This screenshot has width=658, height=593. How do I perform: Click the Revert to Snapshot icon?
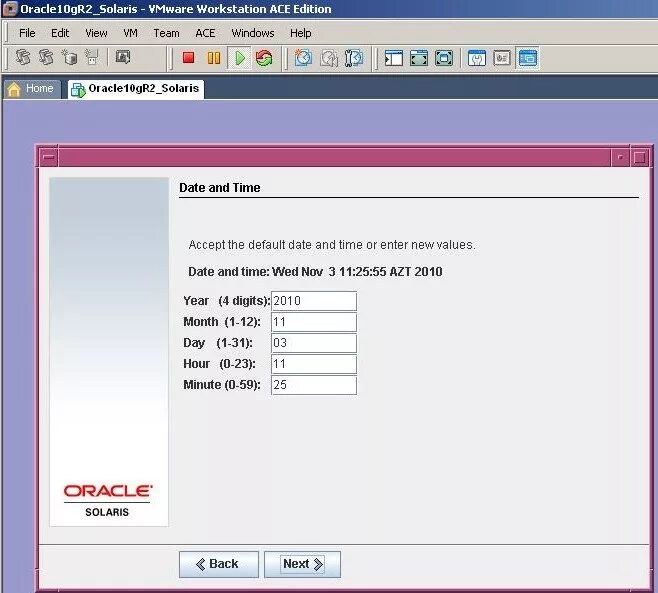pos(329,58)
